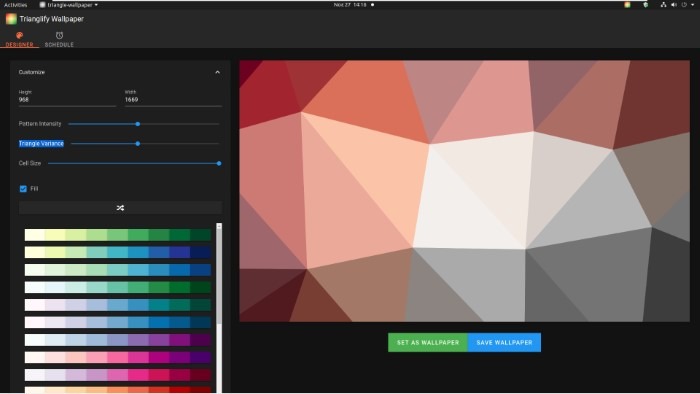
Task: Open the Activities overview
Action: [x=16, y=4]
